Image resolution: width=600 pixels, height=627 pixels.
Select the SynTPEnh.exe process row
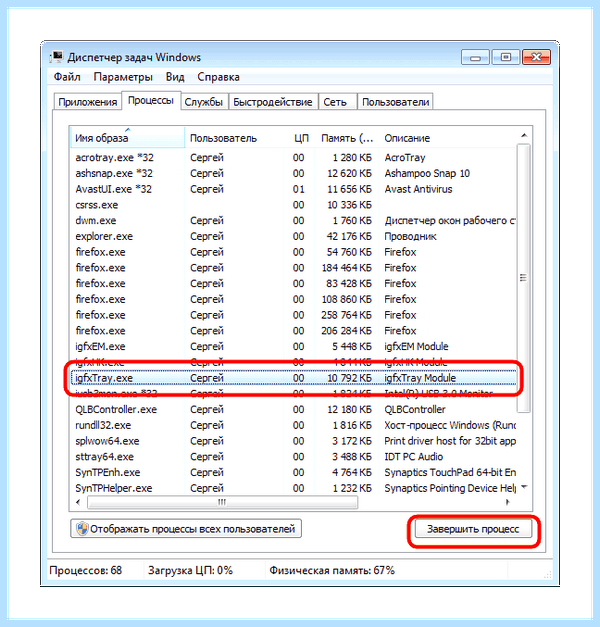coord(293,472)
